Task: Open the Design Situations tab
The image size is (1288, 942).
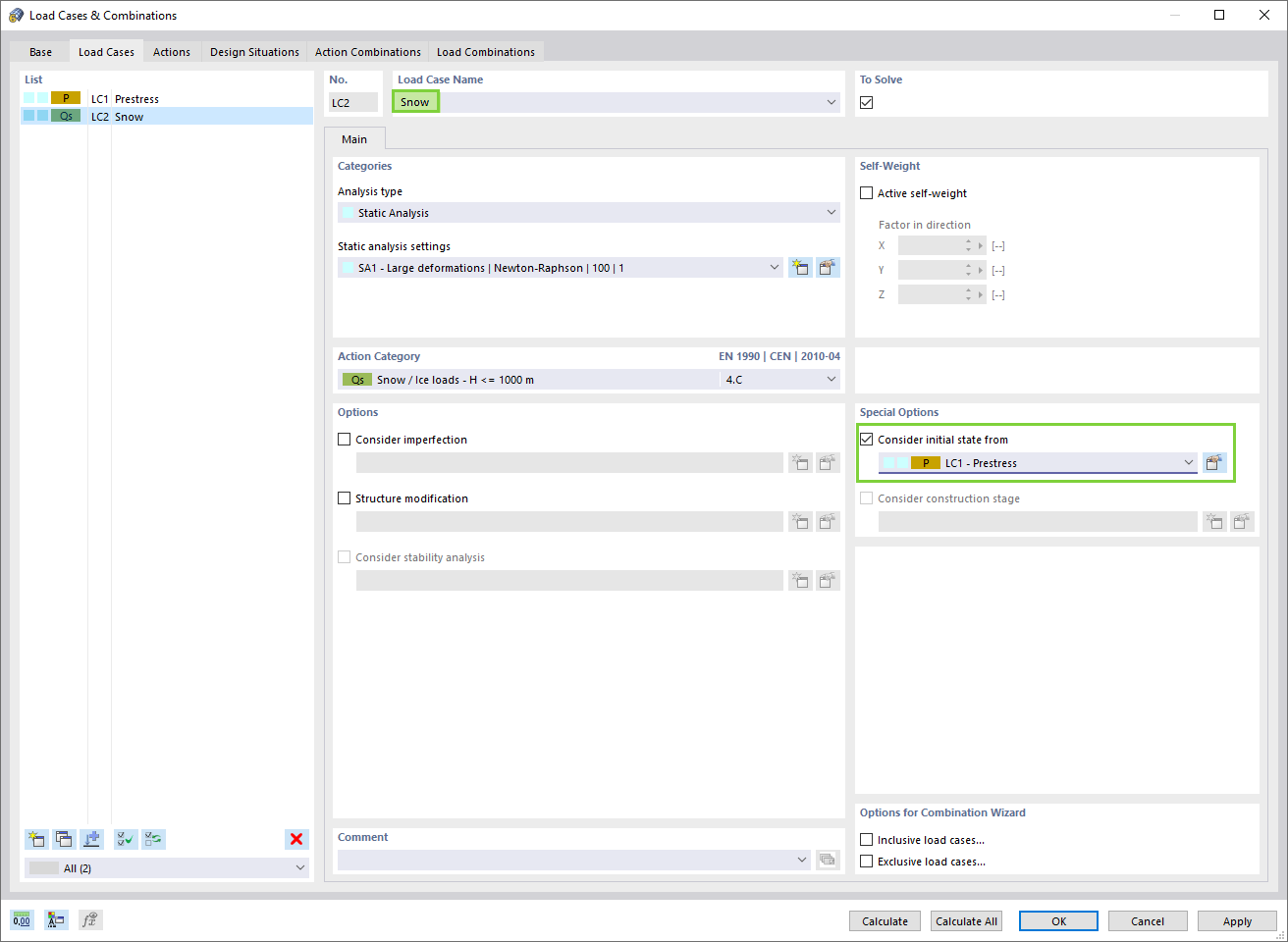Action: (x=254, y=51)
